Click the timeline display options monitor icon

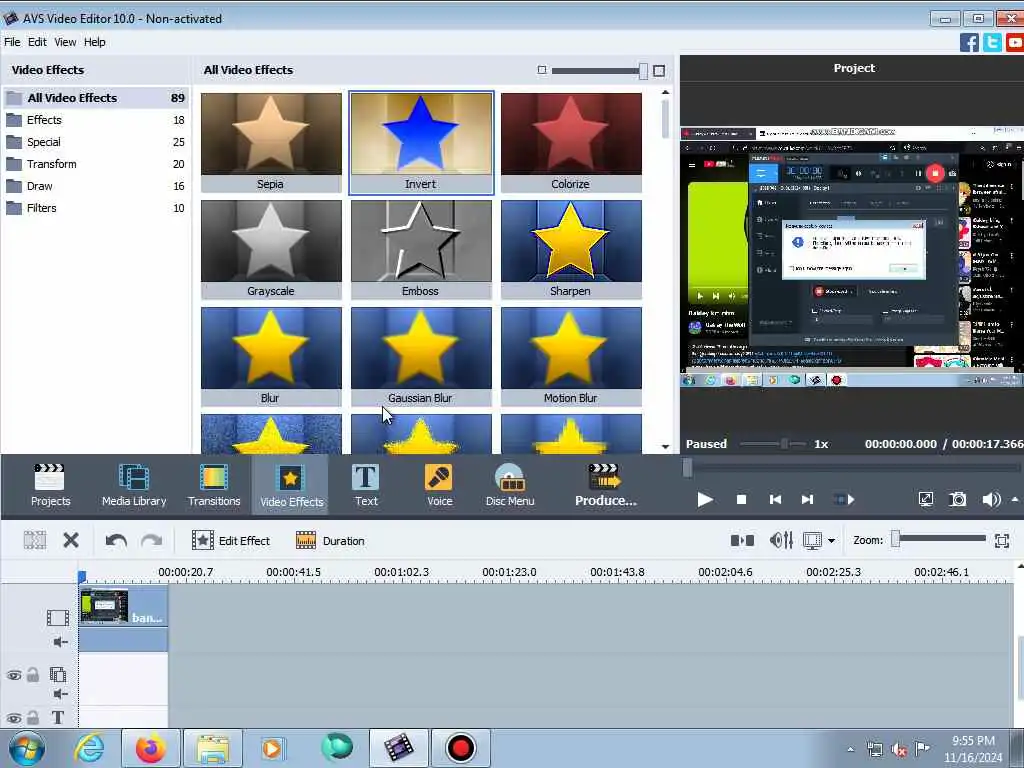812,541
